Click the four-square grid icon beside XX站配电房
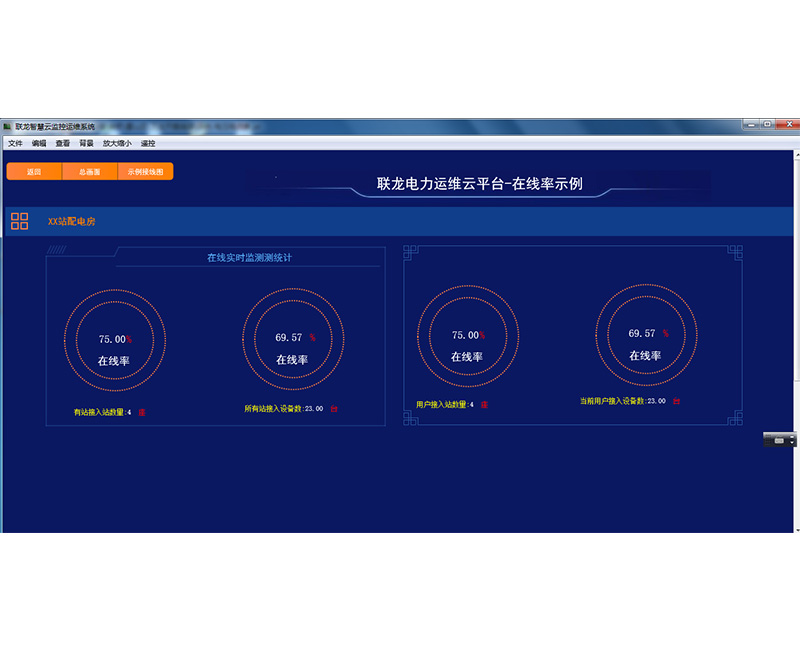Image resolution: width=800 pixels, height=650 pixels. tap(20, 221)
